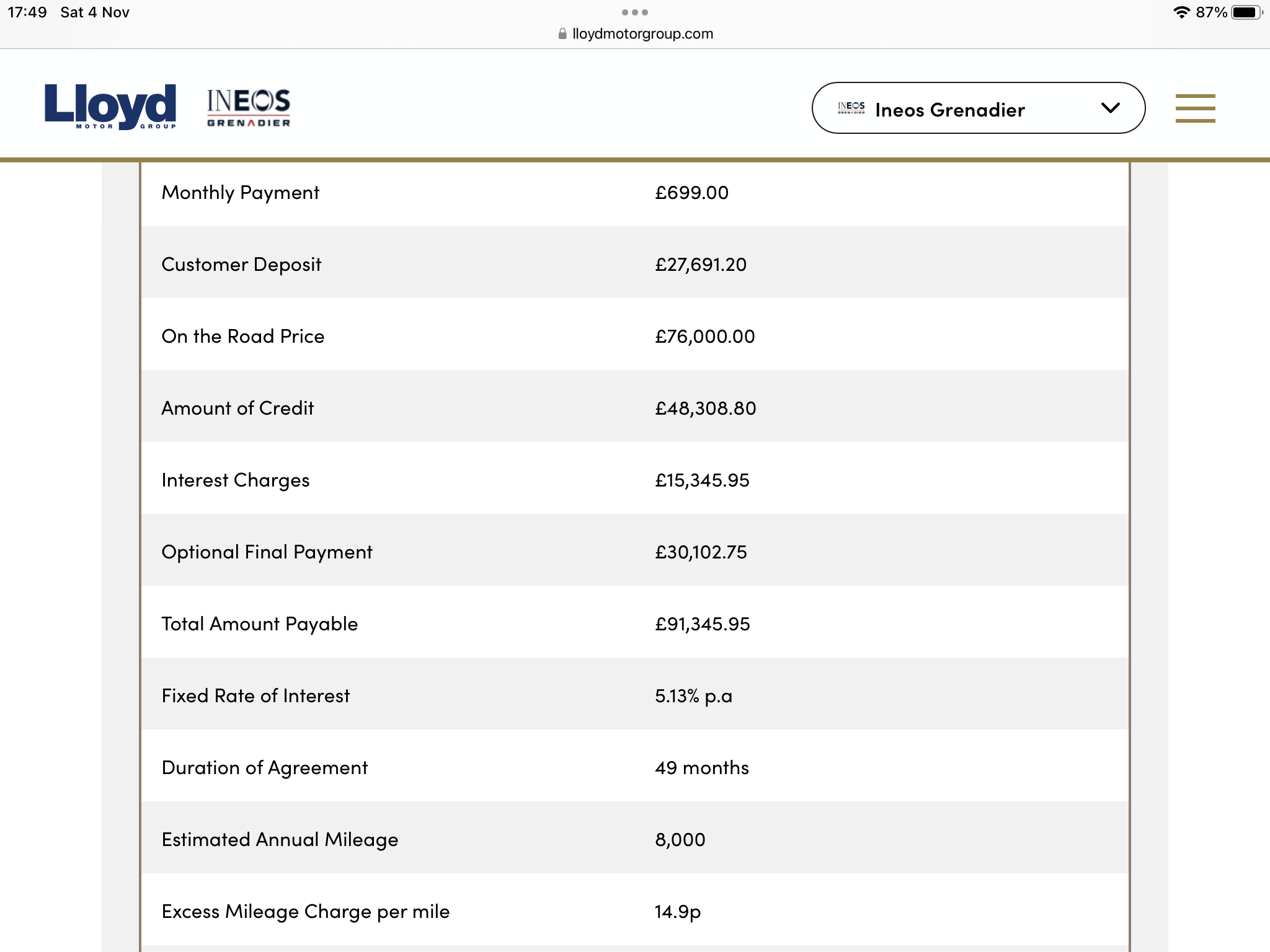Image resolution: width=1270 pixels, height=952 pixels.
Task: Tap the lloydmotorgroup.com address field
Action: tap(636, 34)
